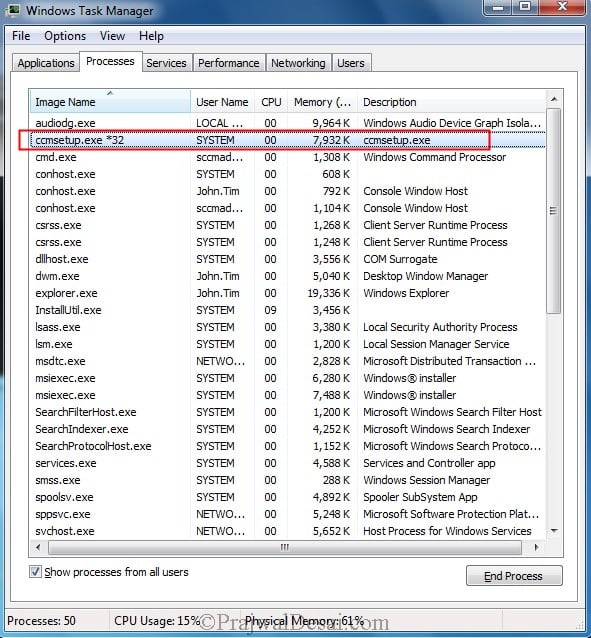Select the msdtc.exe process
The height and width of the screenshot is (638, 591).
pos(288,361)
